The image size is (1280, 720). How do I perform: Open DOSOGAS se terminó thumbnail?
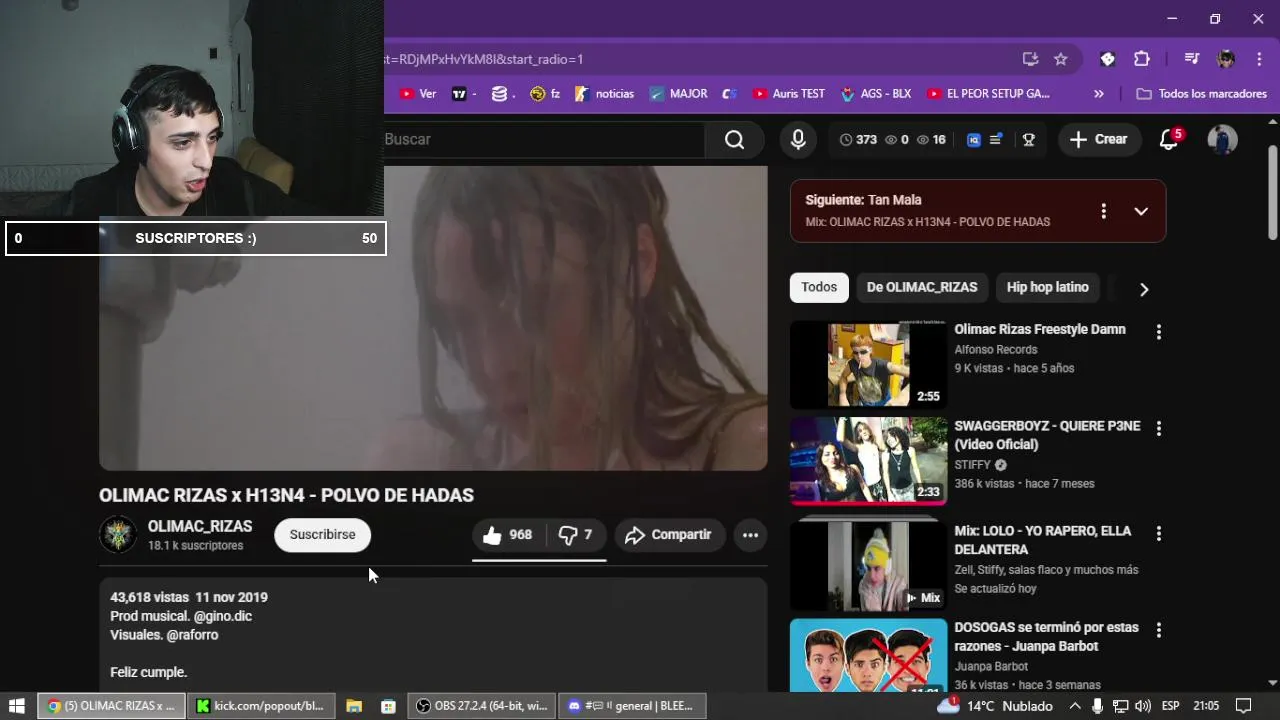868,655
